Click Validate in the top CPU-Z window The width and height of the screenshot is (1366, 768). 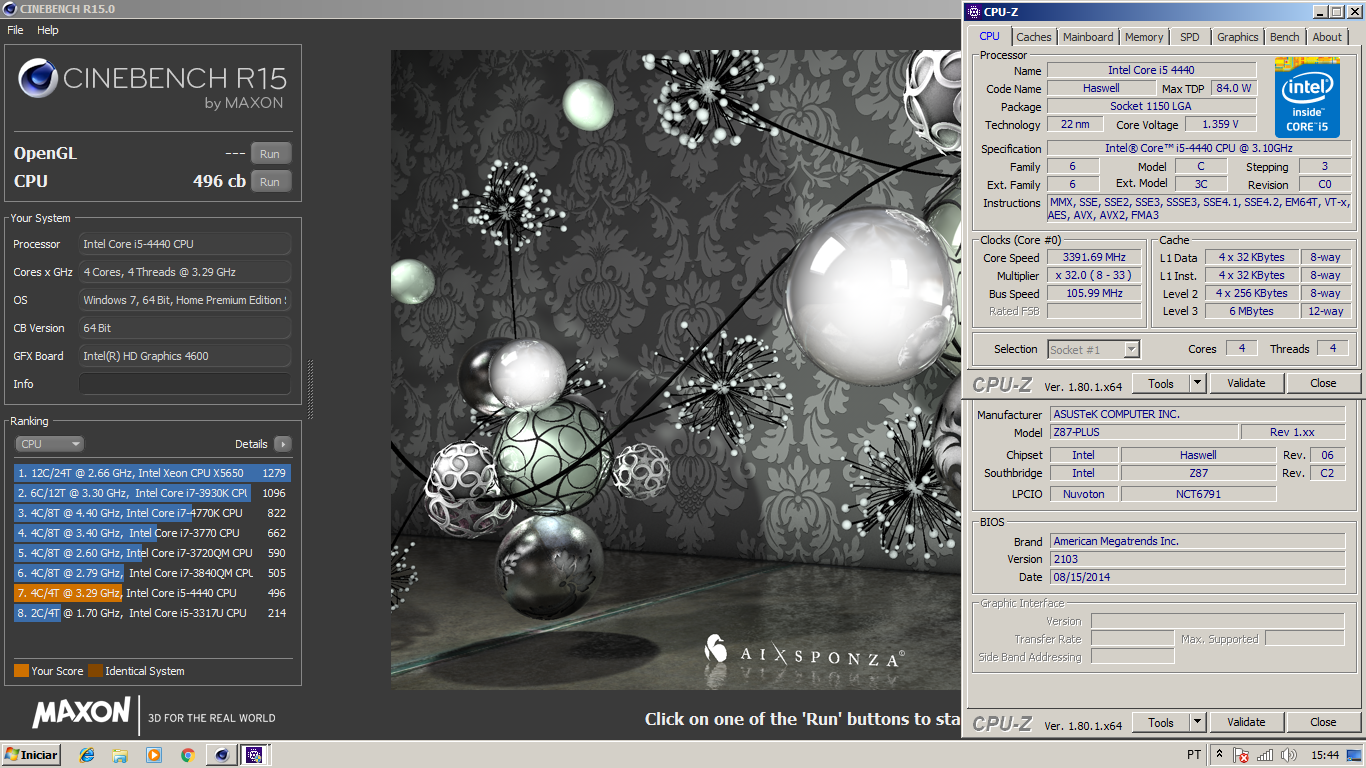[1246, 383]
